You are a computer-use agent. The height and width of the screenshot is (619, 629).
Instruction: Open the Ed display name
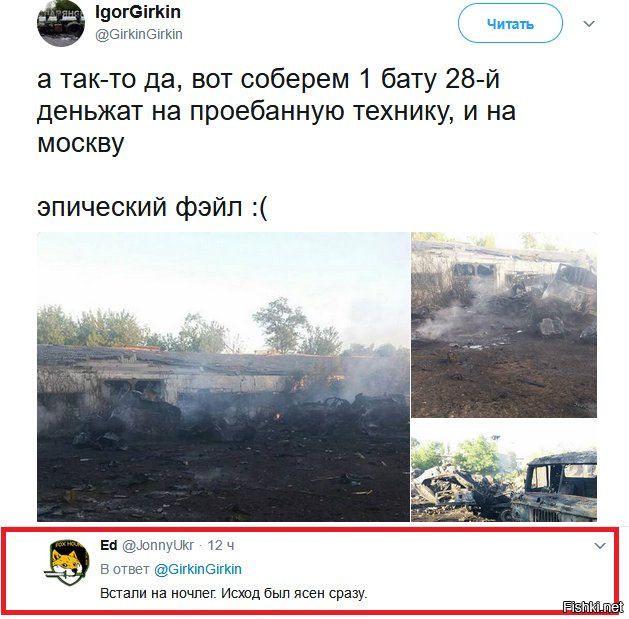pos(109,545)
